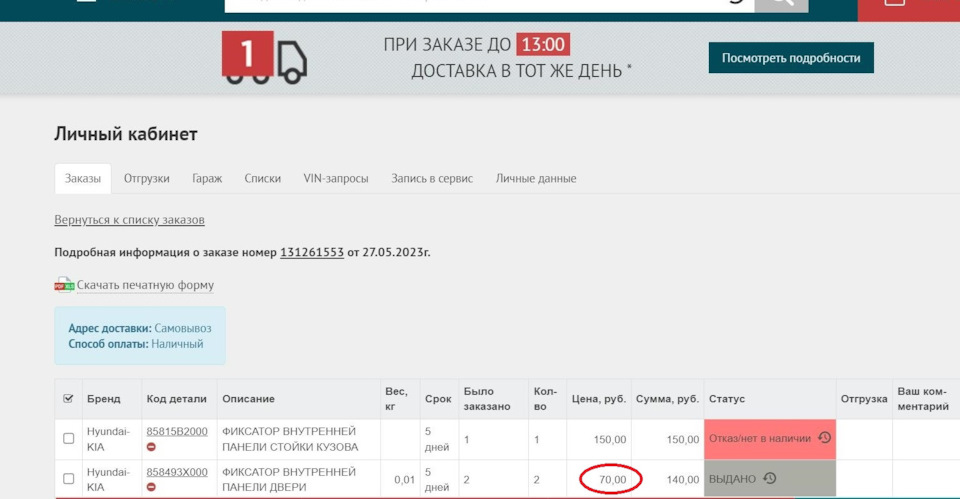Open the Запись в сервис tab

coord(432,179)
